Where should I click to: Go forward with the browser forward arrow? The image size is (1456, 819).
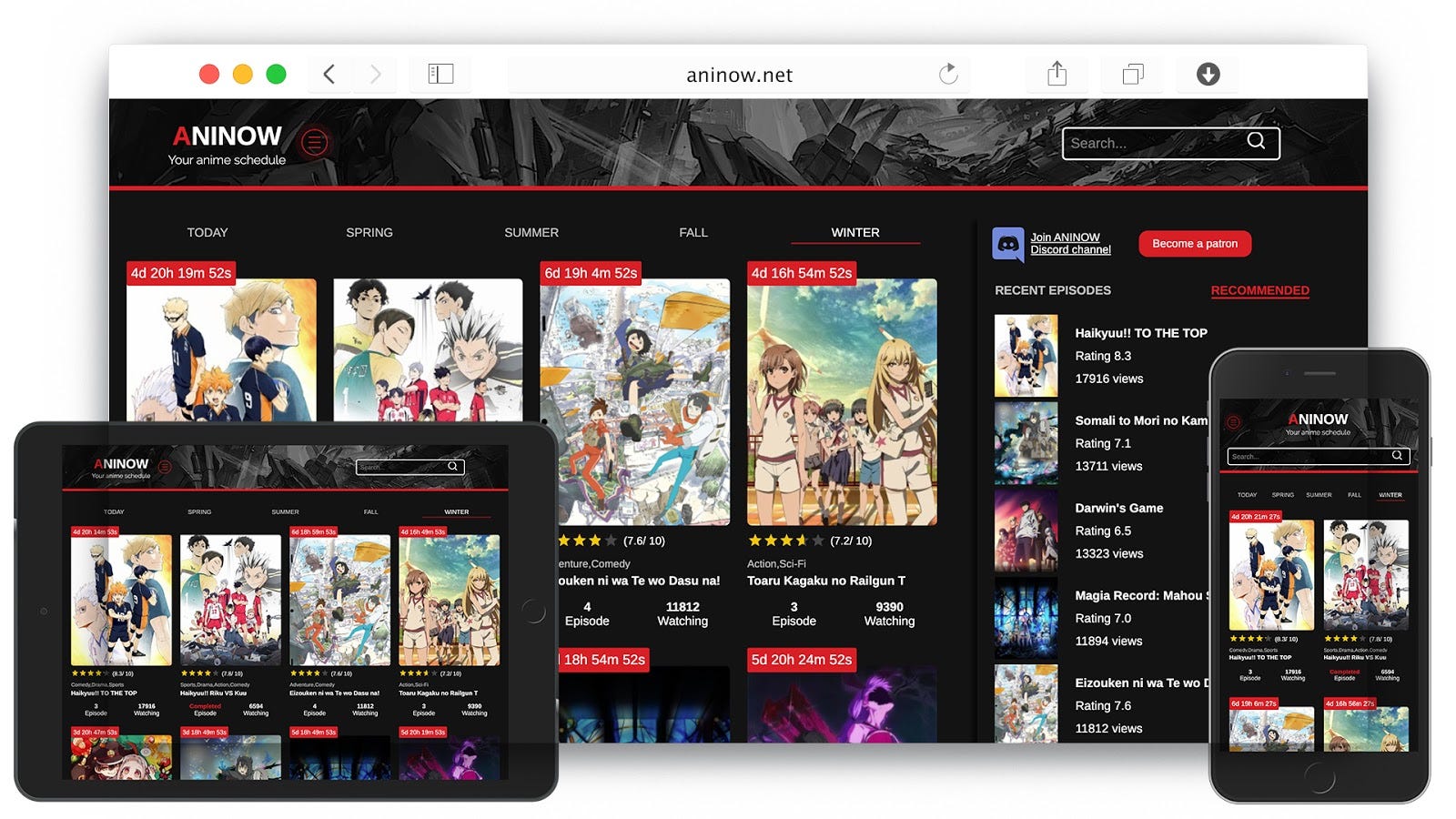(375, 74)
